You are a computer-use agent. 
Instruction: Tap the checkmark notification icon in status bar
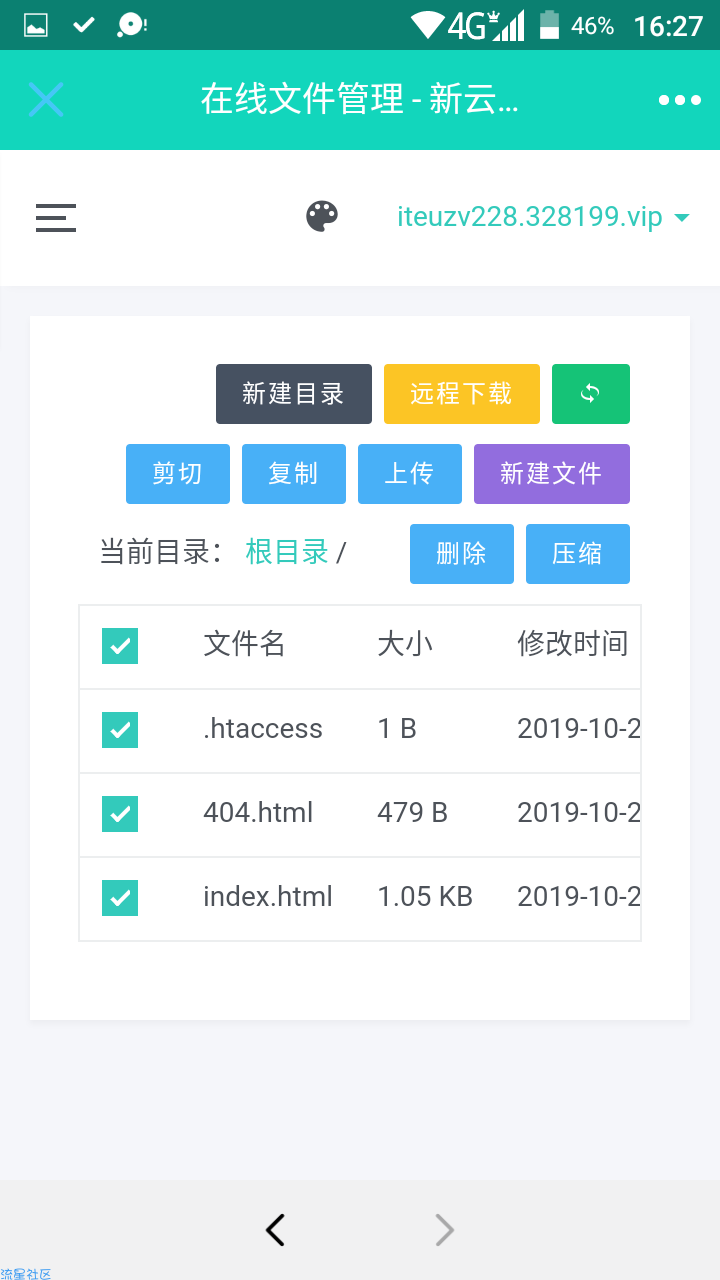[x=84, y=25]
